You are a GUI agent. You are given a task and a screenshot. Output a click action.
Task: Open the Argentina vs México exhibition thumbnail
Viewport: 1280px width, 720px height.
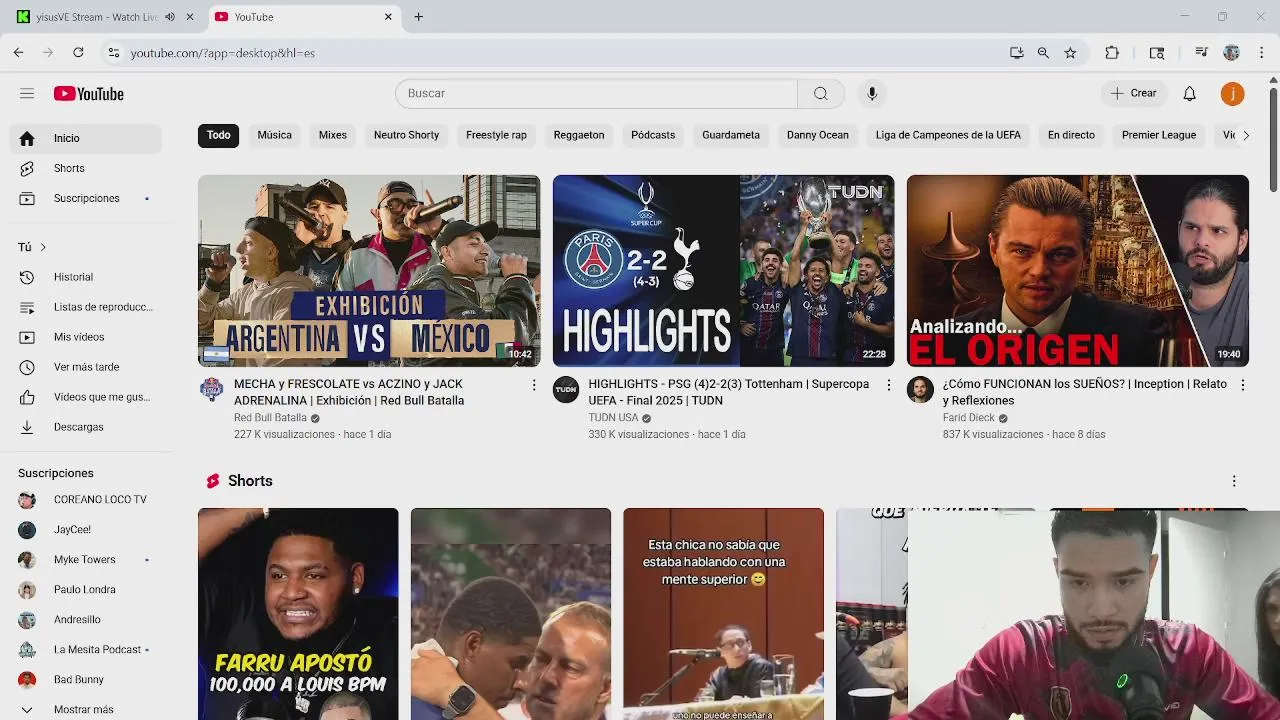coord(369,271)
